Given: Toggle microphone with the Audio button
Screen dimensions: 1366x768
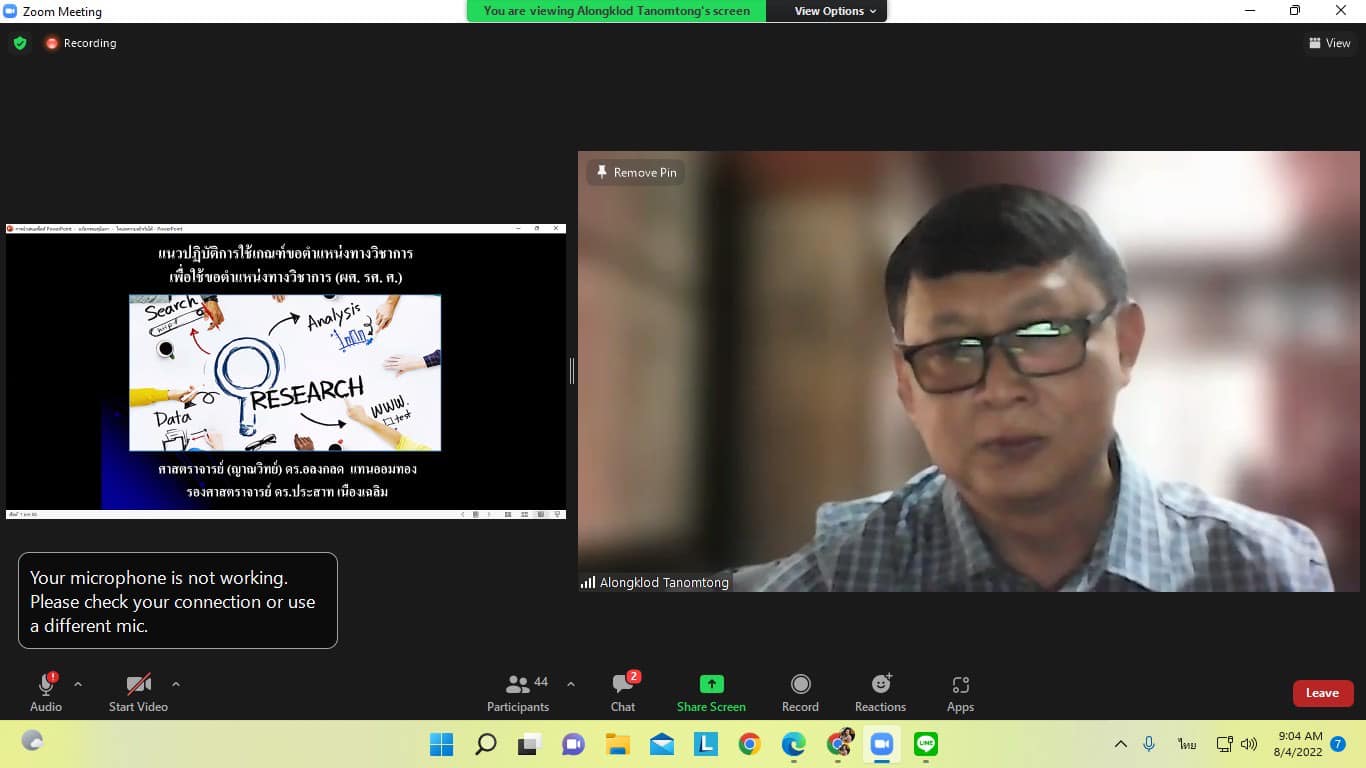Looking at the screenshot, I should (x=45, y=692).
